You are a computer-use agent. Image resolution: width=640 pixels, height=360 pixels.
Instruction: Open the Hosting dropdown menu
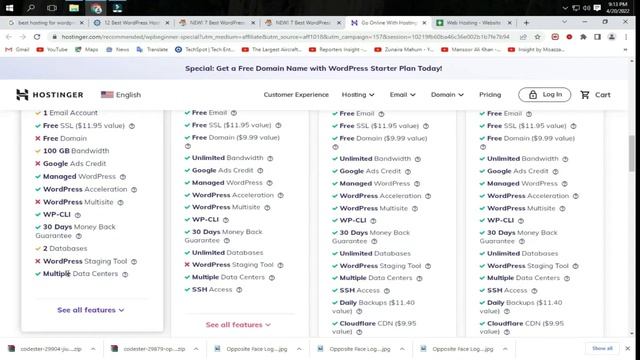click(358, 95)
